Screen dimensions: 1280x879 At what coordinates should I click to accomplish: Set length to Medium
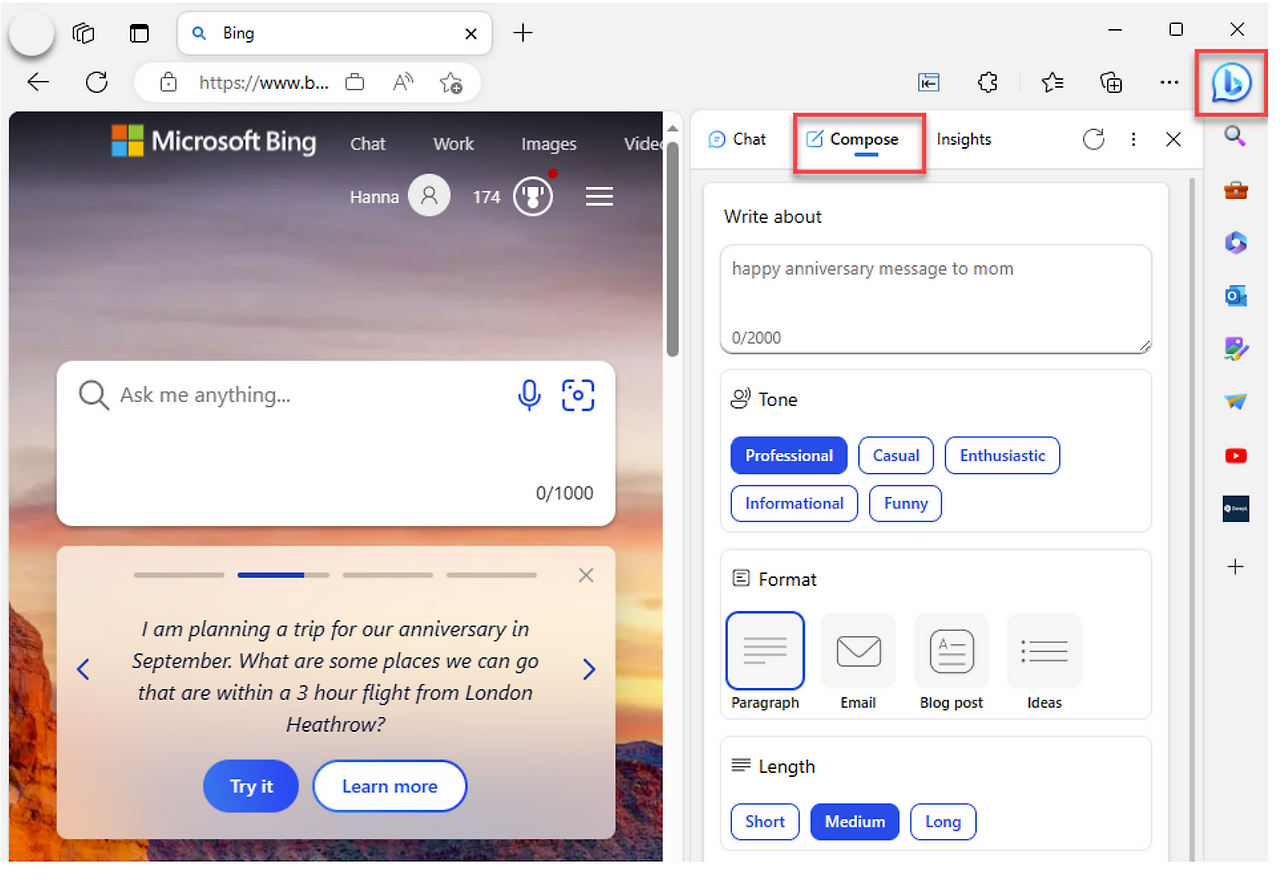[855, 821]
